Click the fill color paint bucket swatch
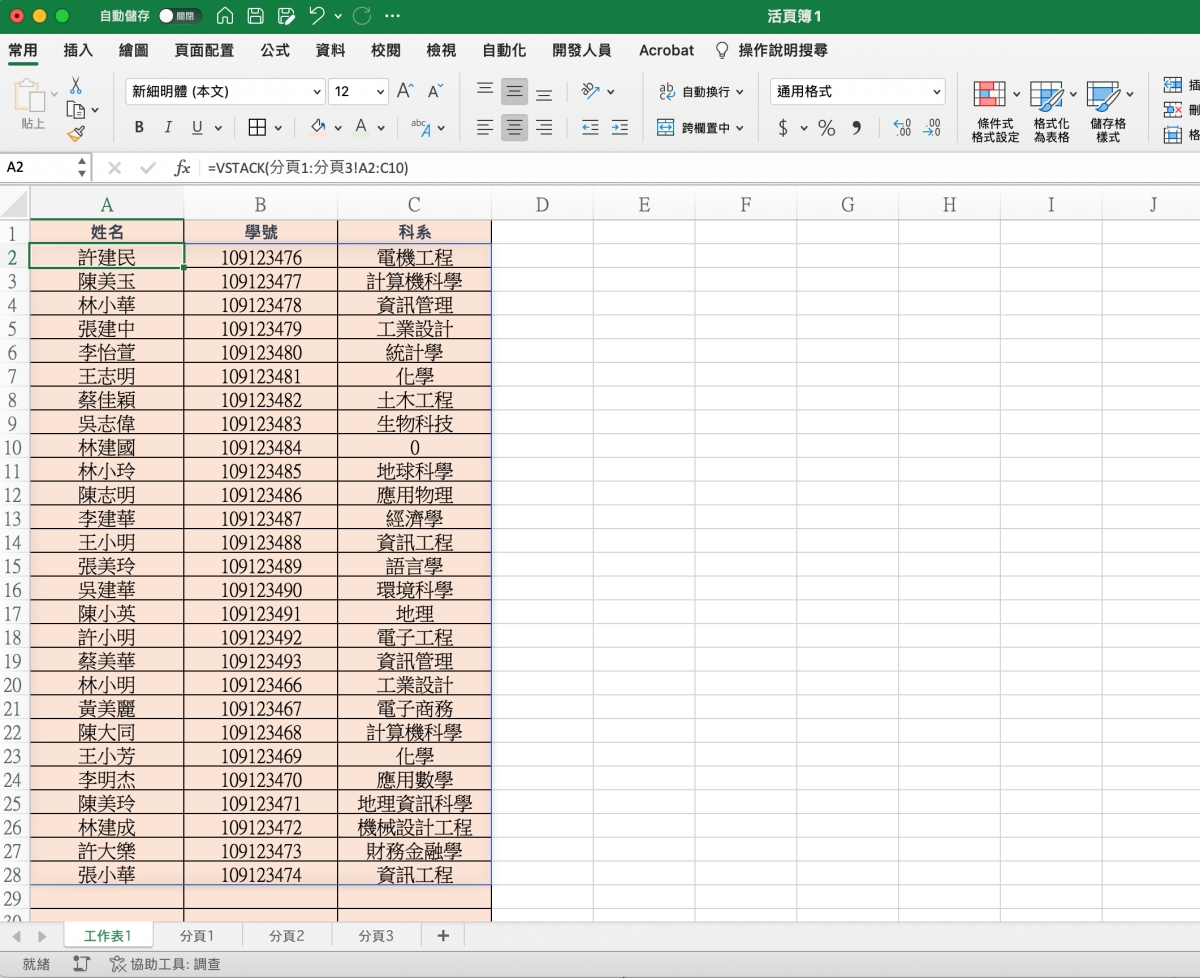This screenshot has width=1200, height=978. pos(318,127)
